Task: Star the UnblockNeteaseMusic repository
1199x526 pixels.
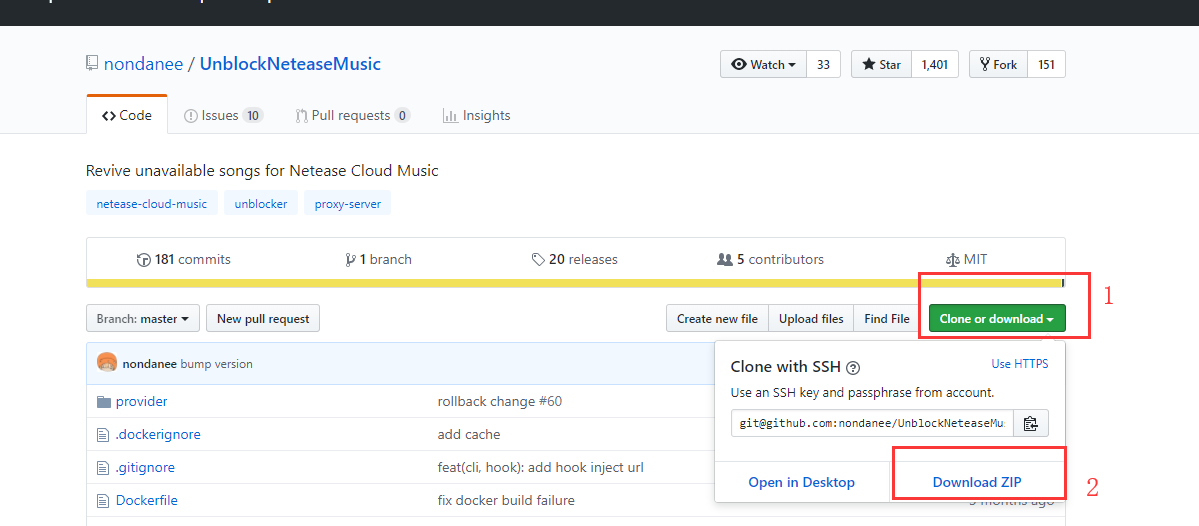Action: (880, 64)
